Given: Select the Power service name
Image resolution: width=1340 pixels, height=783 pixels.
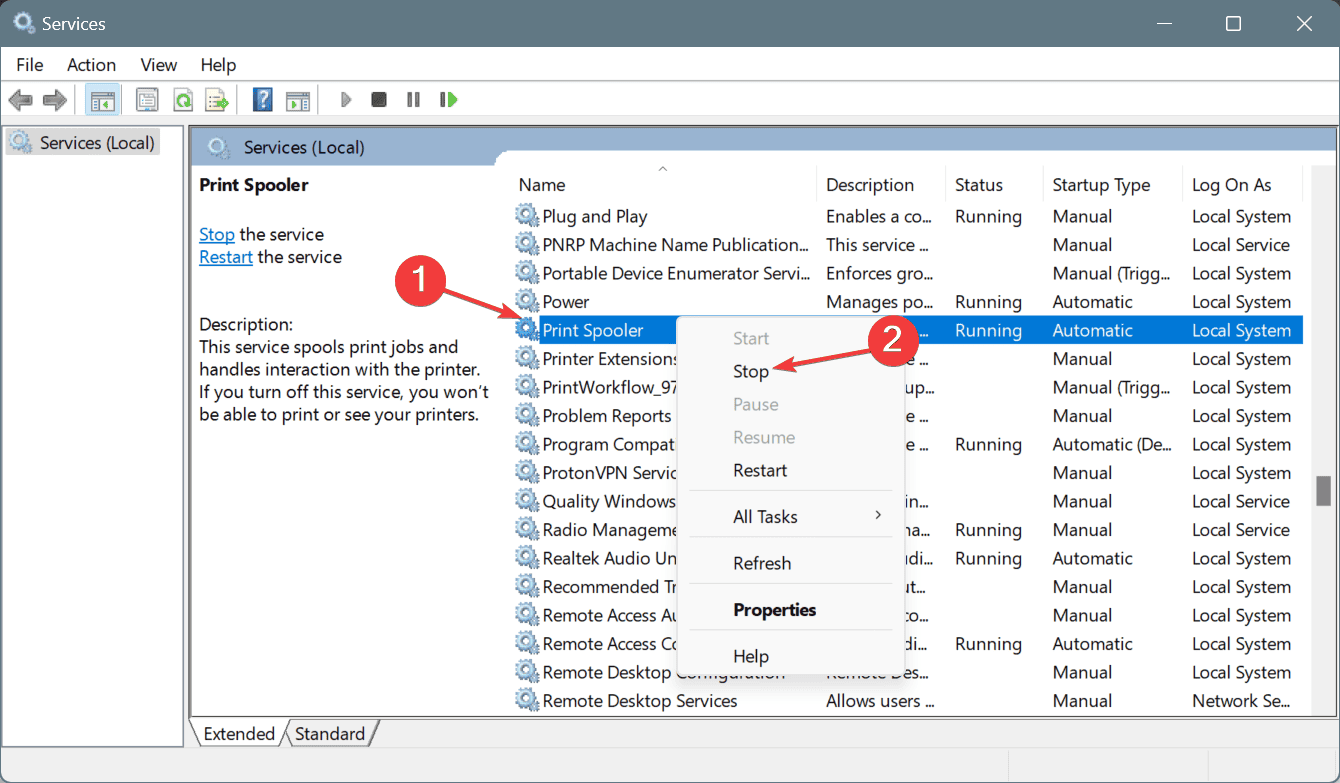Looking at the screenshot, I should pyautogui.click(x=566, y=301).
